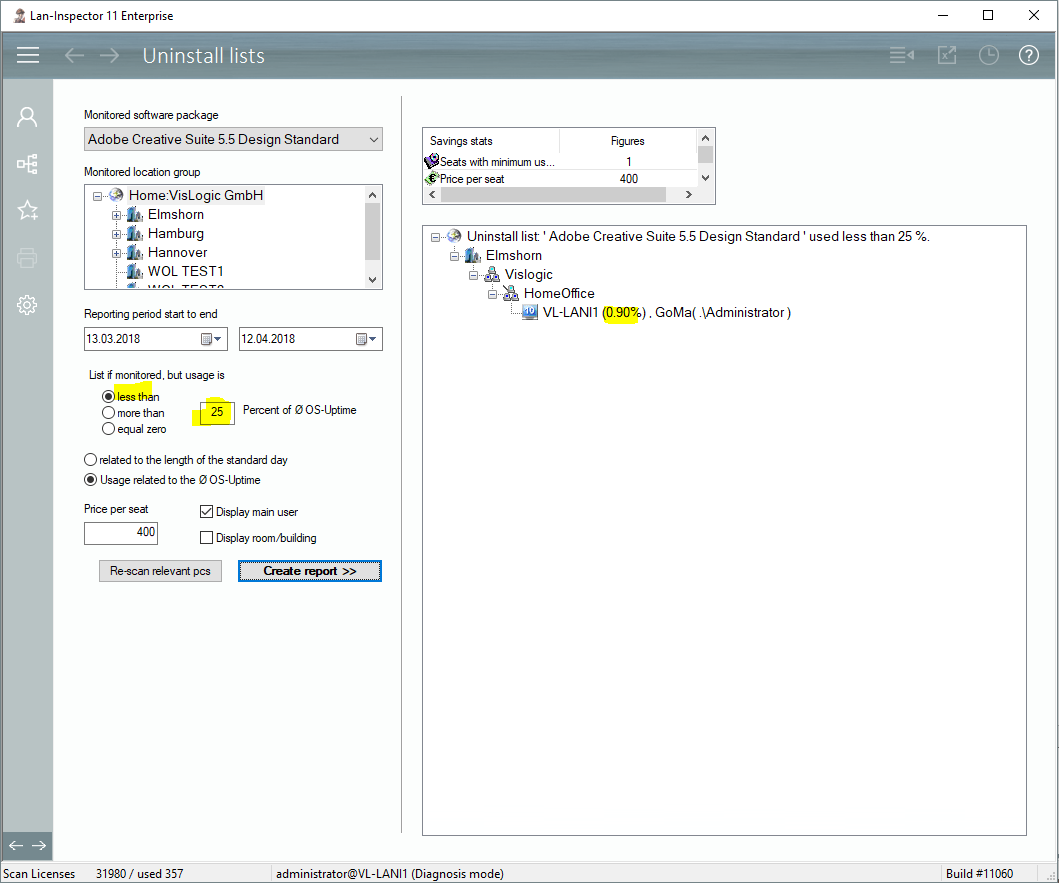Select the 'equal zero' usage option
The width and height of the screenshot is (1059, 883).
pos(108,429)
